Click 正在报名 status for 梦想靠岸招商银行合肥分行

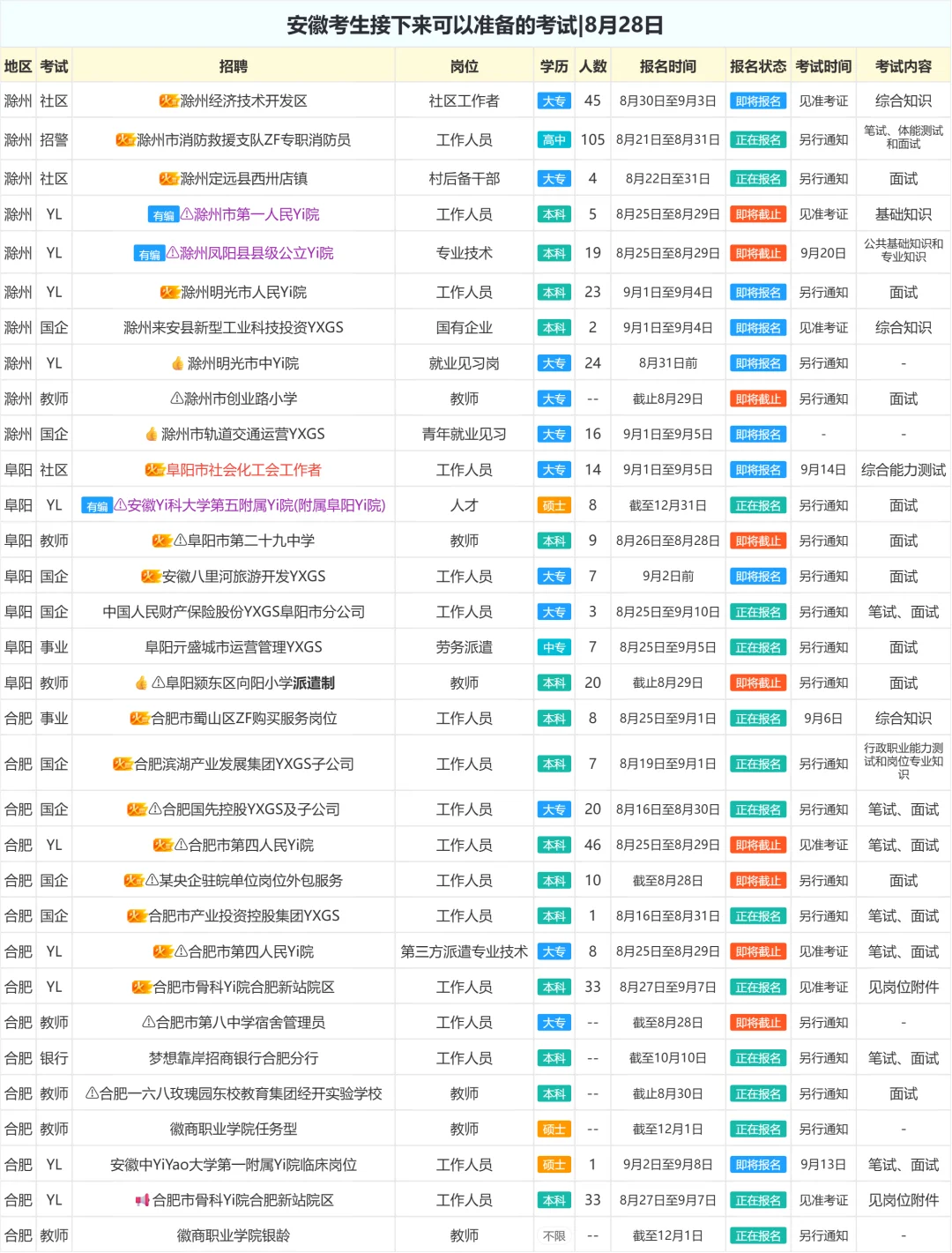coord(758,1059)
